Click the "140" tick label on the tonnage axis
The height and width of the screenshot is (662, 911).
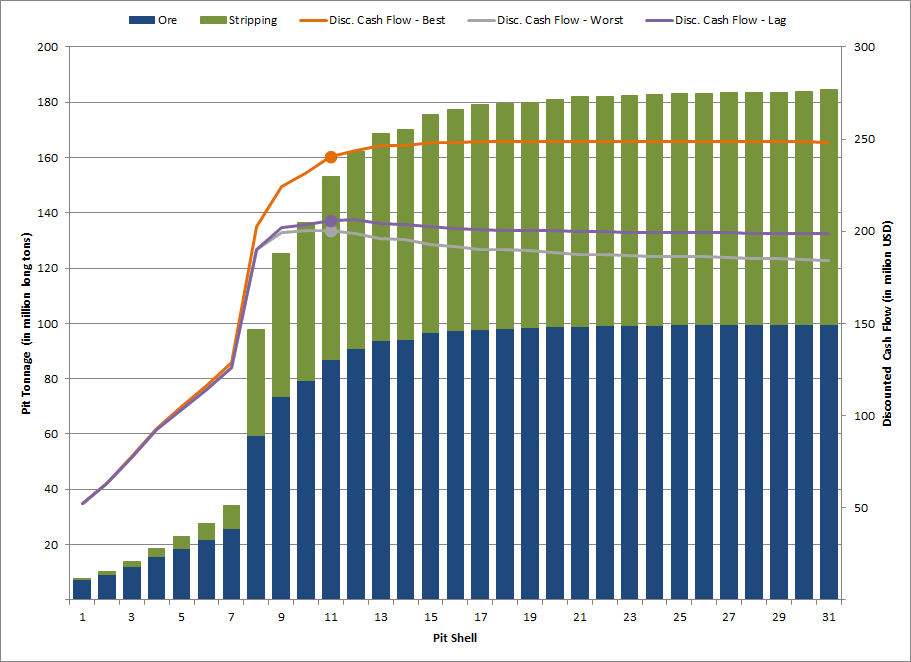tap(48, 213)
